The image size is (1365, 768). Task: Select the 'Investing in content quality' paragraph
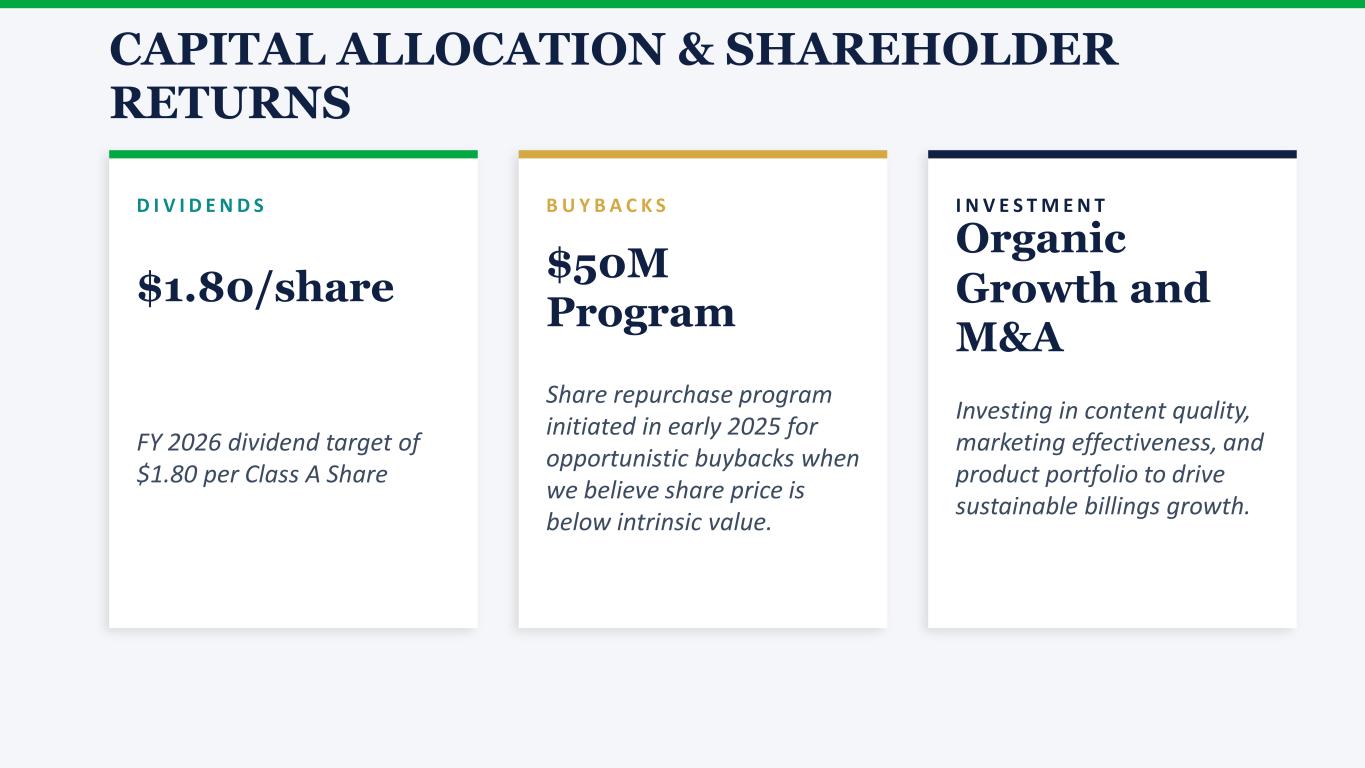click(x=1109, y=458)
